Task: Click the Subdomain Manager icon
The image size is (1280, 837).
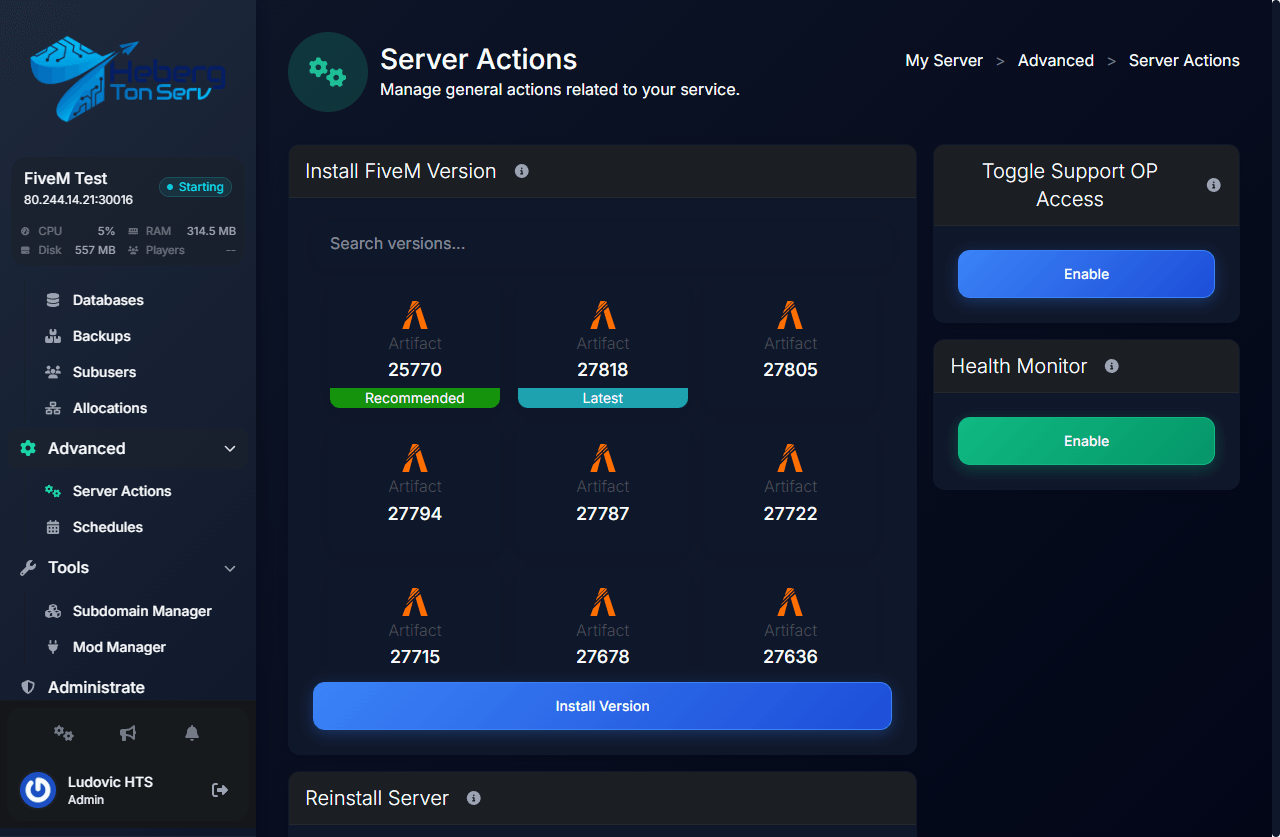Action: [x=53, y=611]
